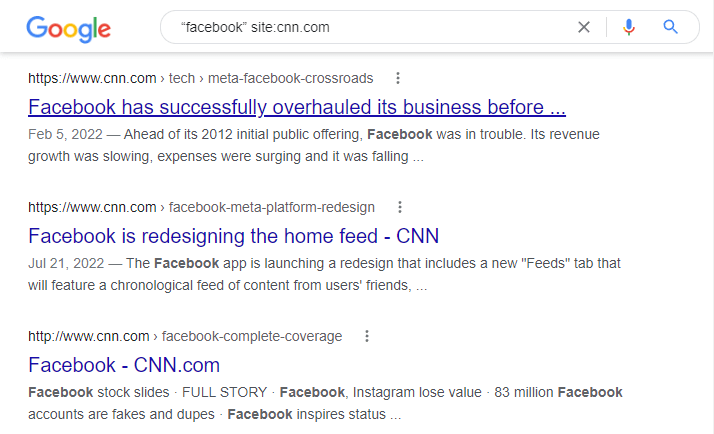Open options menu for meta-facebook-crossroads result
The height and width of the screenshot is (434, 714).
(x=398, y=78)
